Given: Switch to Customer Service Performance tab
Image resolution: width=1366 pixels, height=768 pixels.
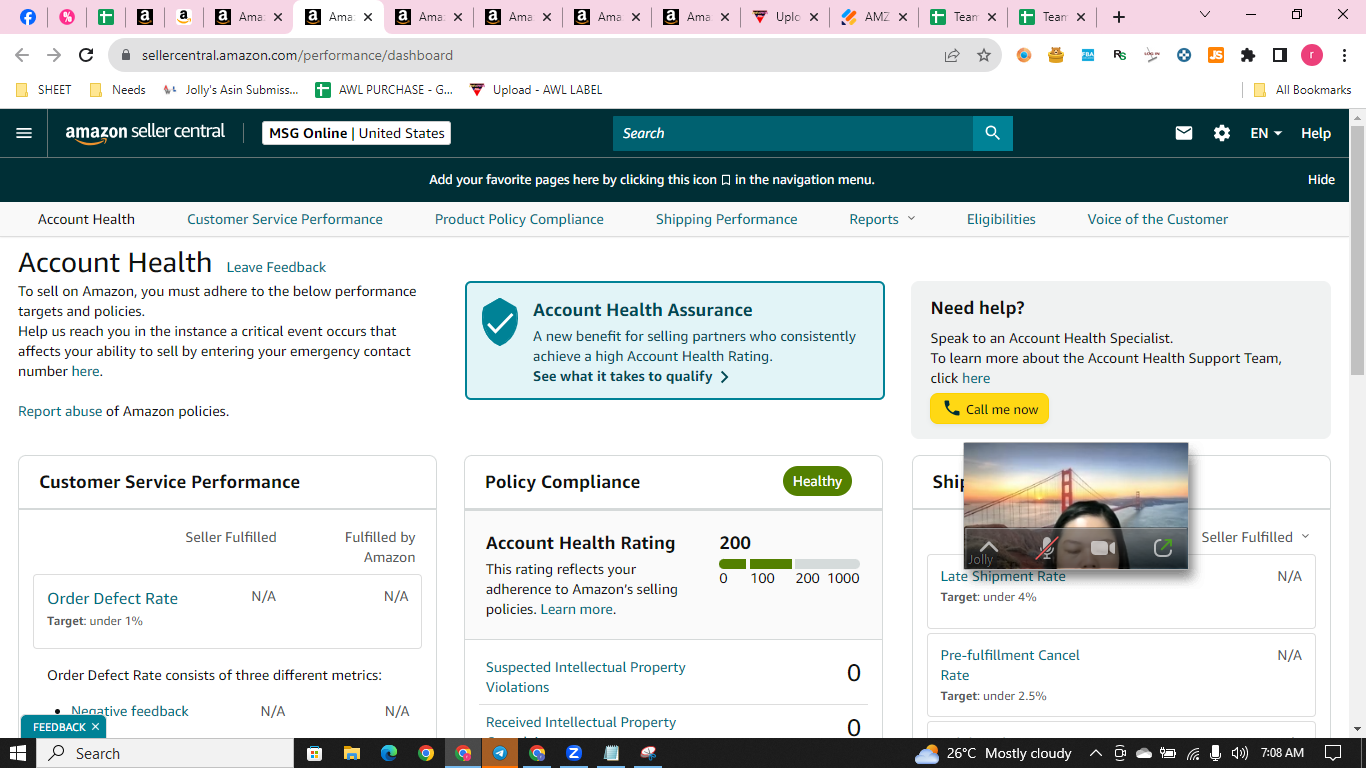Looking at the screenshot, I should point(285,219).
